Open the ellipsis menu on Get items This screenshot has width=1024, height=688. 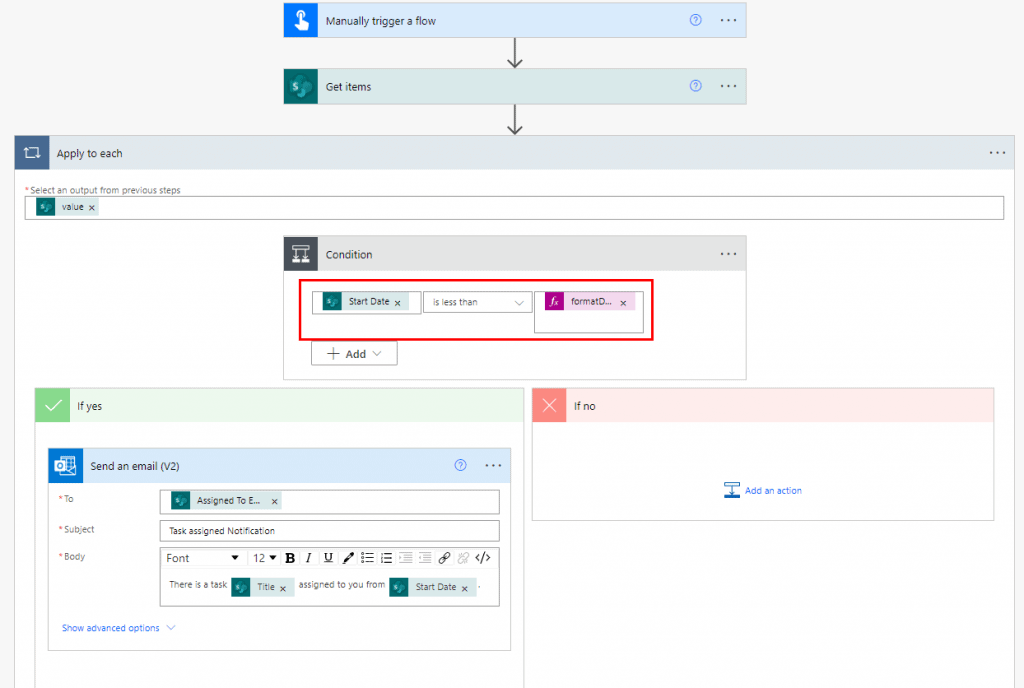[728, 86]
